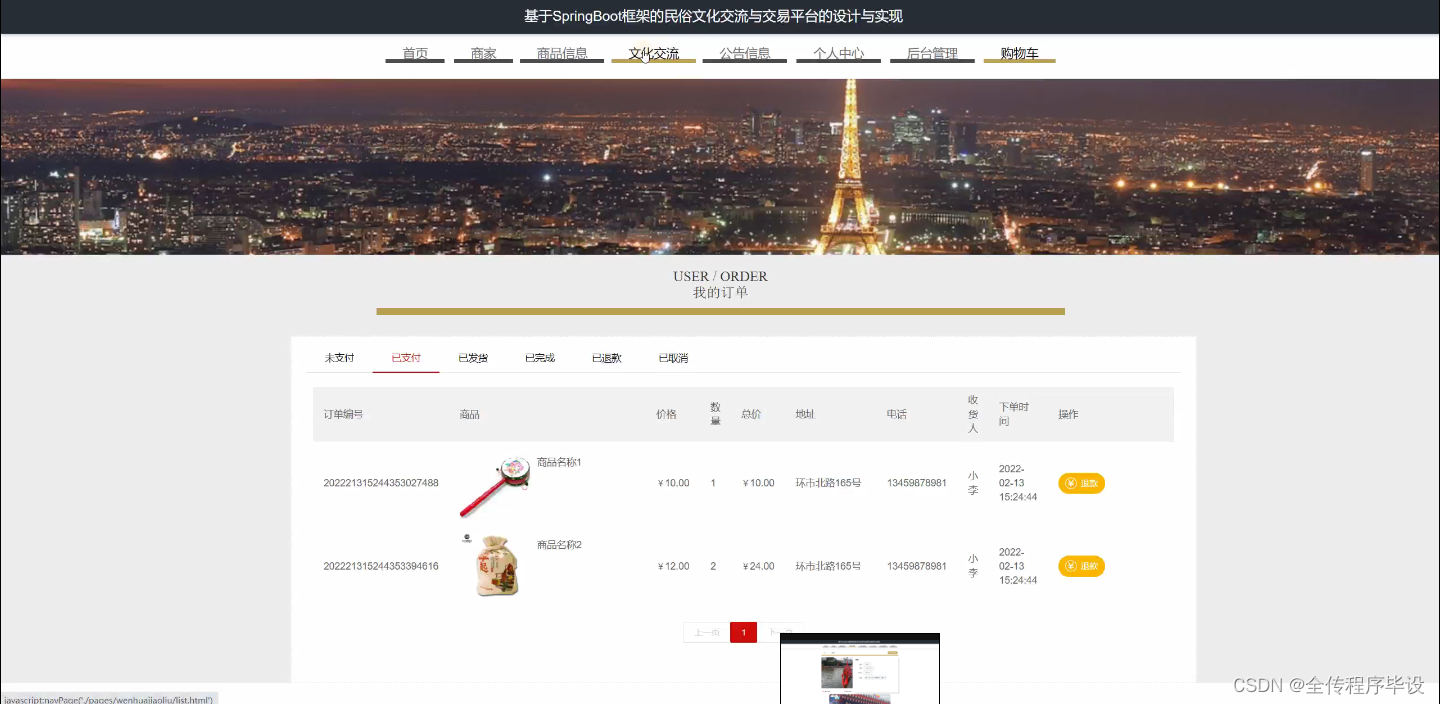Select page 1 in pagination
Image resolution: width=1440 pixels, height=704 pixels.
click(743, 632)
